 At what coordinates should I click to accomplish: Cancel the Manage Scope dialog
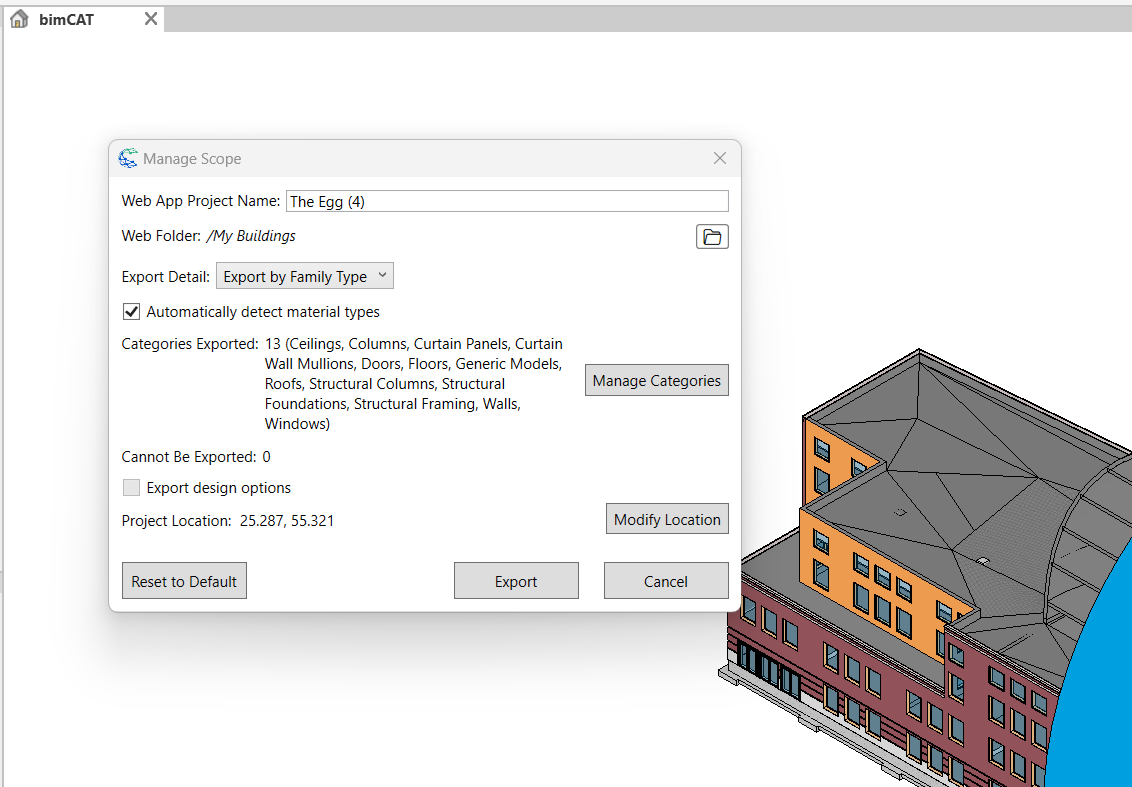(666, 581)
